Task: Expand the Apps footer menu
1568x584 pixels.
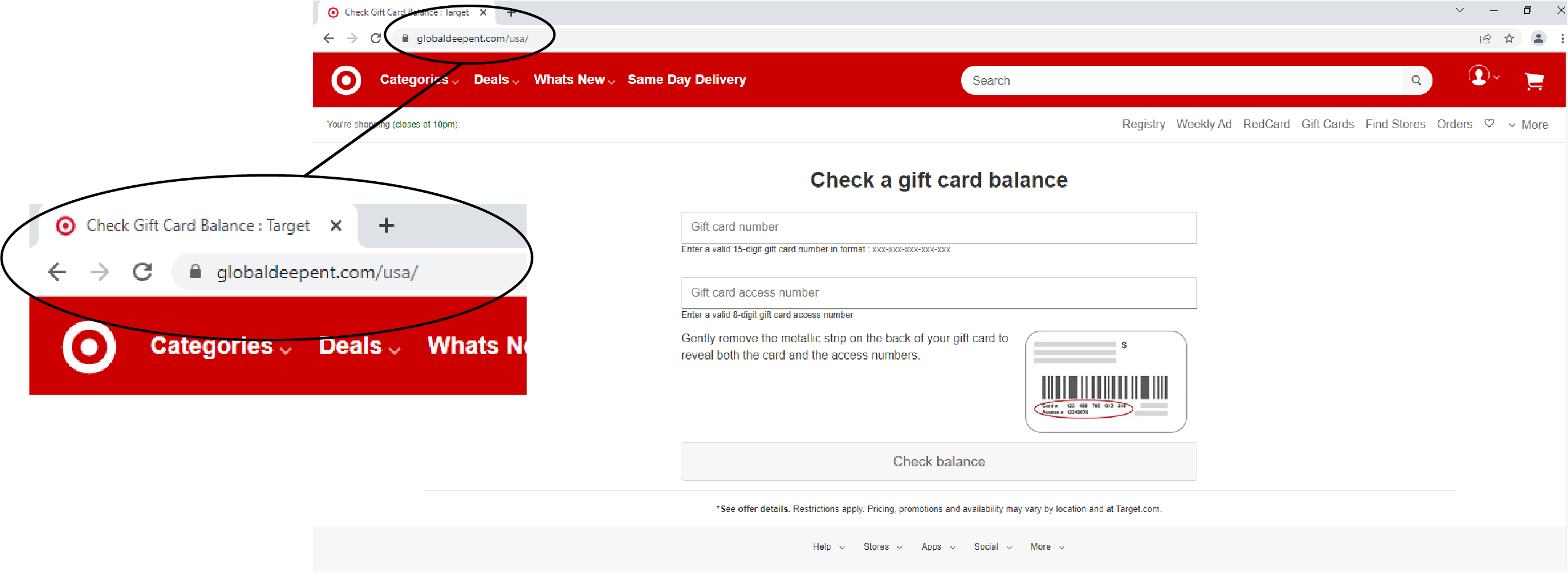Action: click(x=938, y=547)
